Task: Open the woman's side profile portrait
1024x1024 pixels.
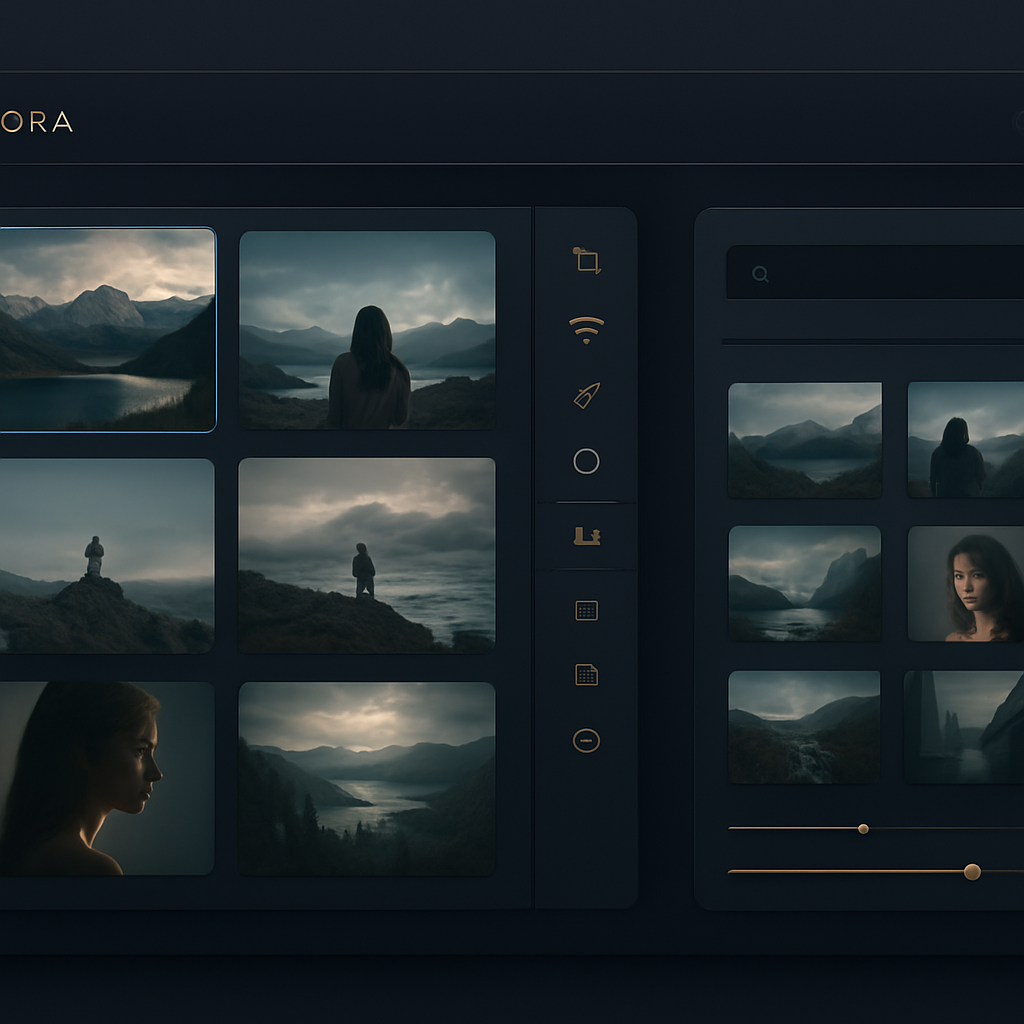Action: tap(107, 778)
